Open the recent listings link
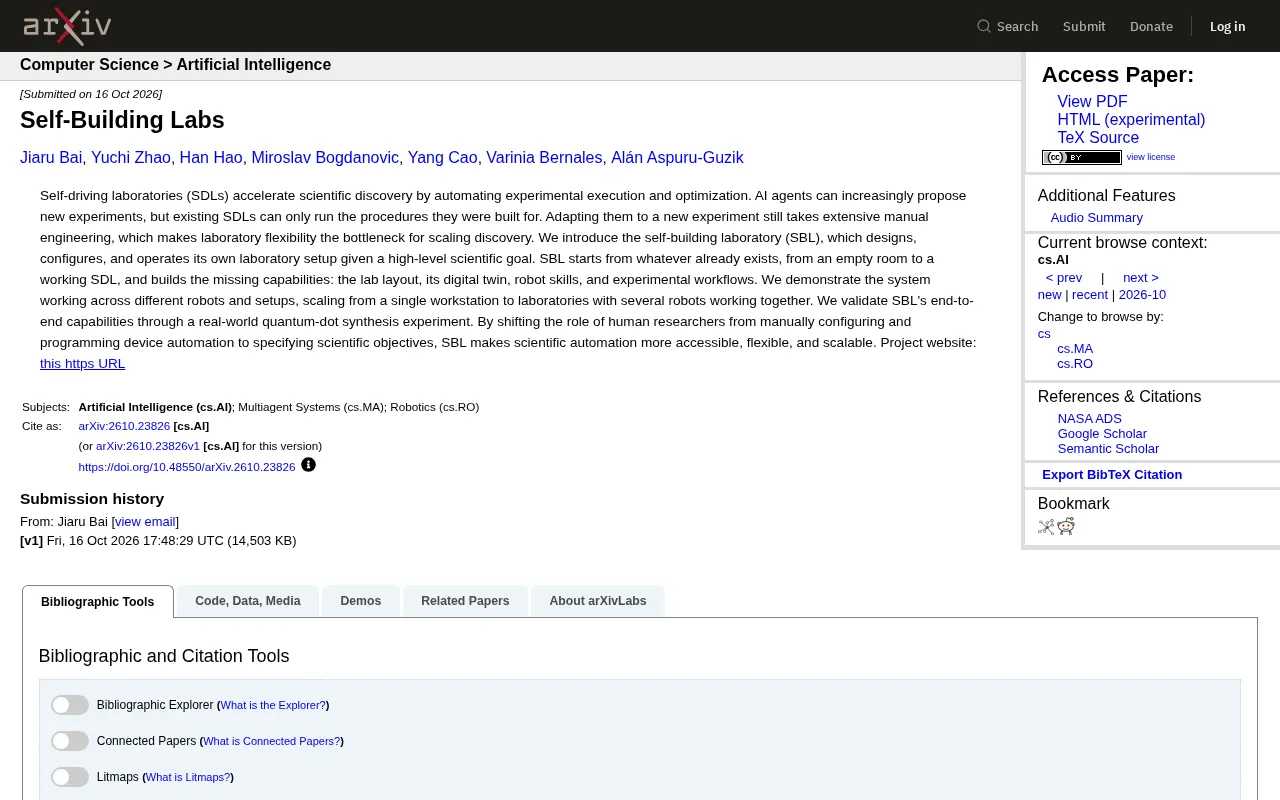The image size is (1280, 800). coord(1090,295)
